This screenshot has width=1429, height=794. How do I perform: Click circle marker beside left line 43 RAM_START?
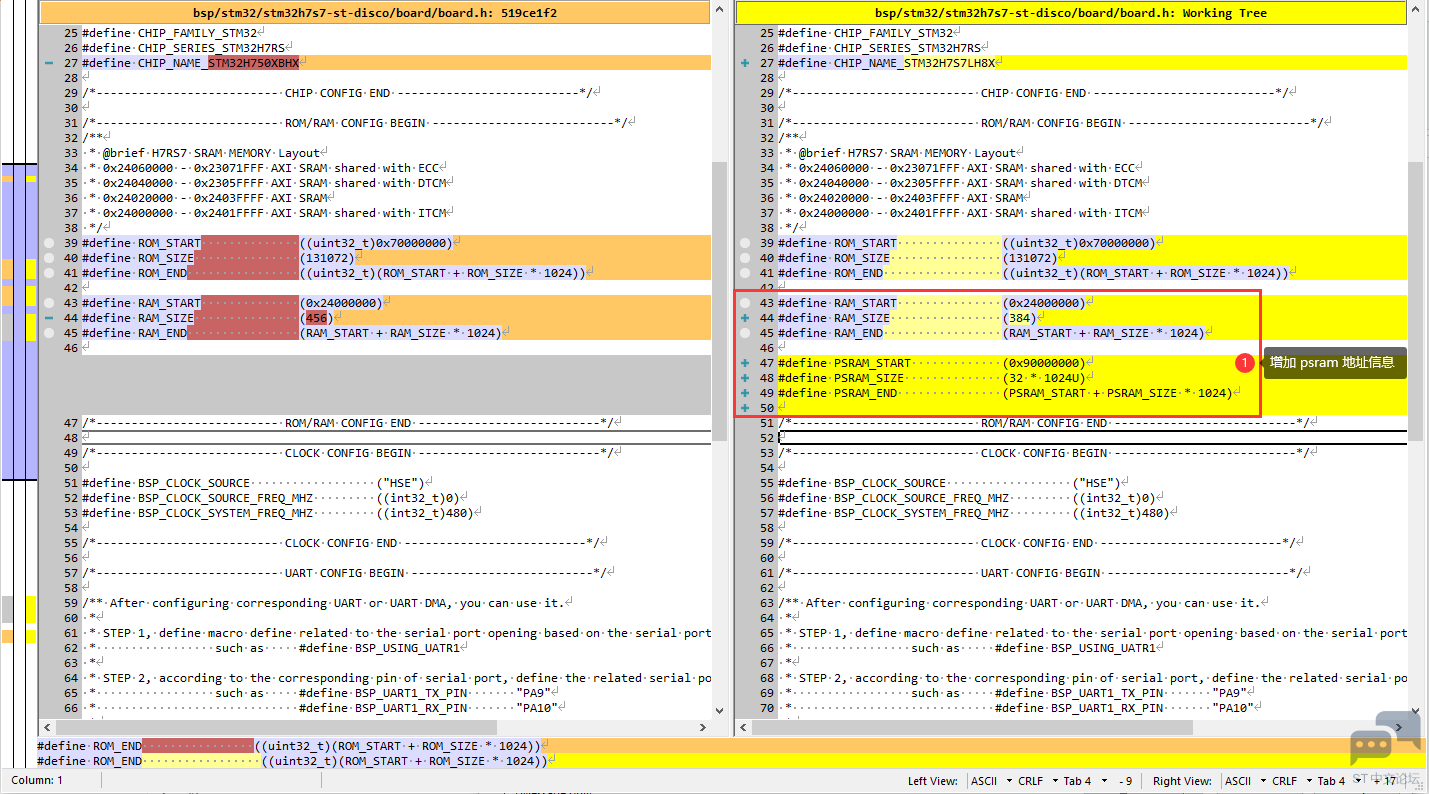click(x=48, y=303)
